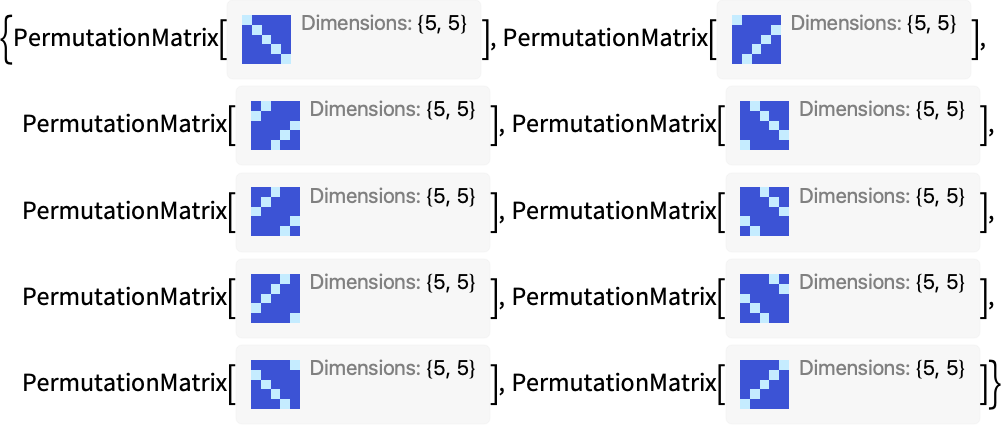The image size is (1003, 427).
Task: Click the third matrix's Dimensions: {5, 5} text
Action: (393, 110)
